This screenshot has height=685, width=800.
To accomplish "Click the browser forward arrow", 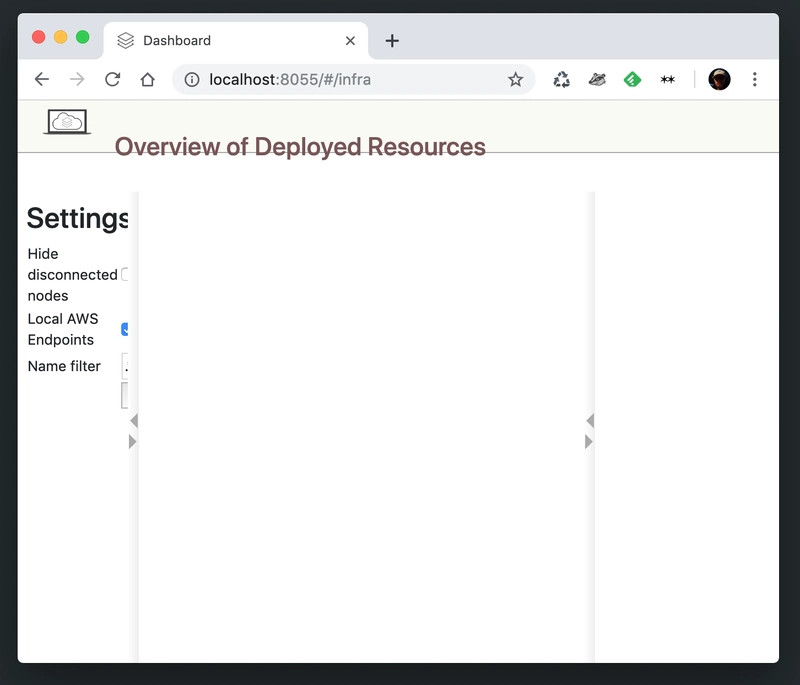I will tap(77, 80).
